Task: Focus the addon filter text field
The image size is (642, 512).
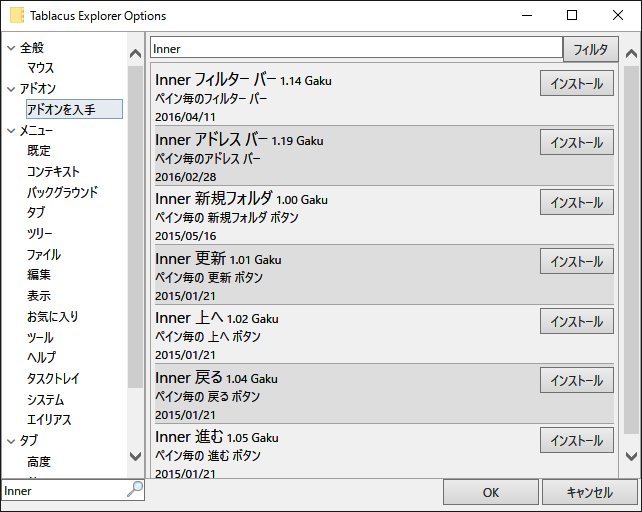Action: tap(356, 48)
